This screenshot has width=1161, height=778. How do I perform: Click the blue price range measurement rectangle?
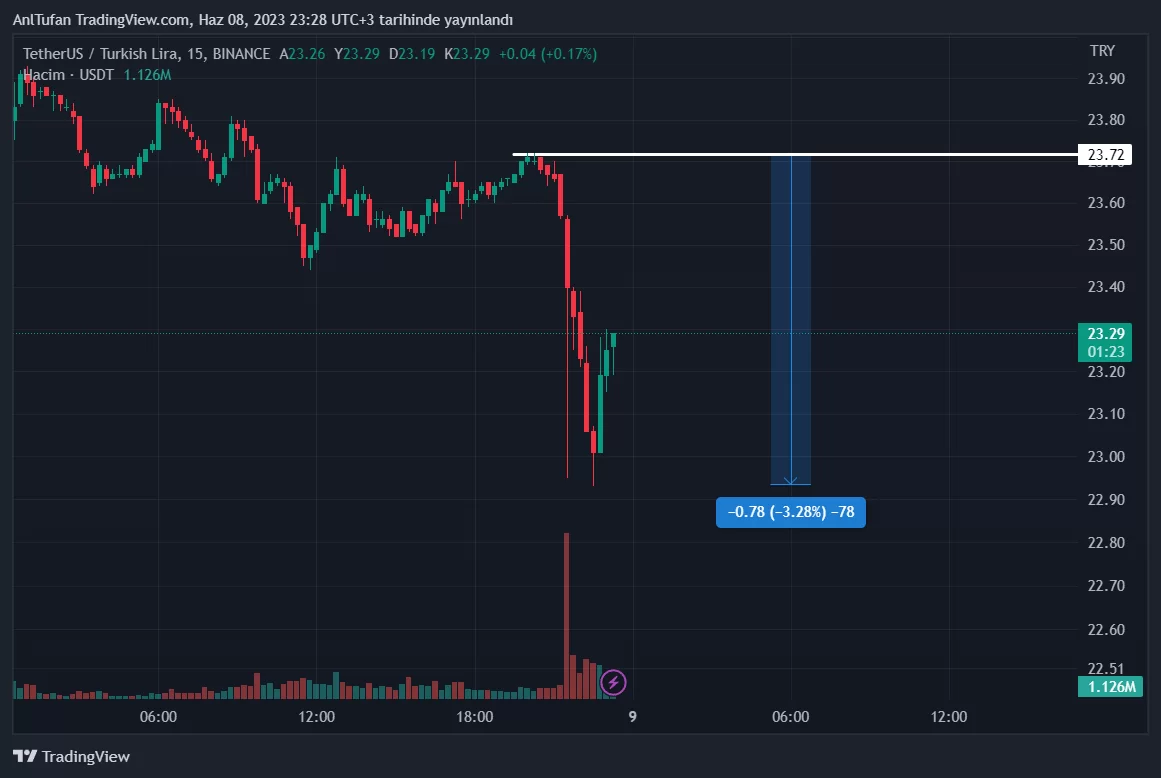790,320
